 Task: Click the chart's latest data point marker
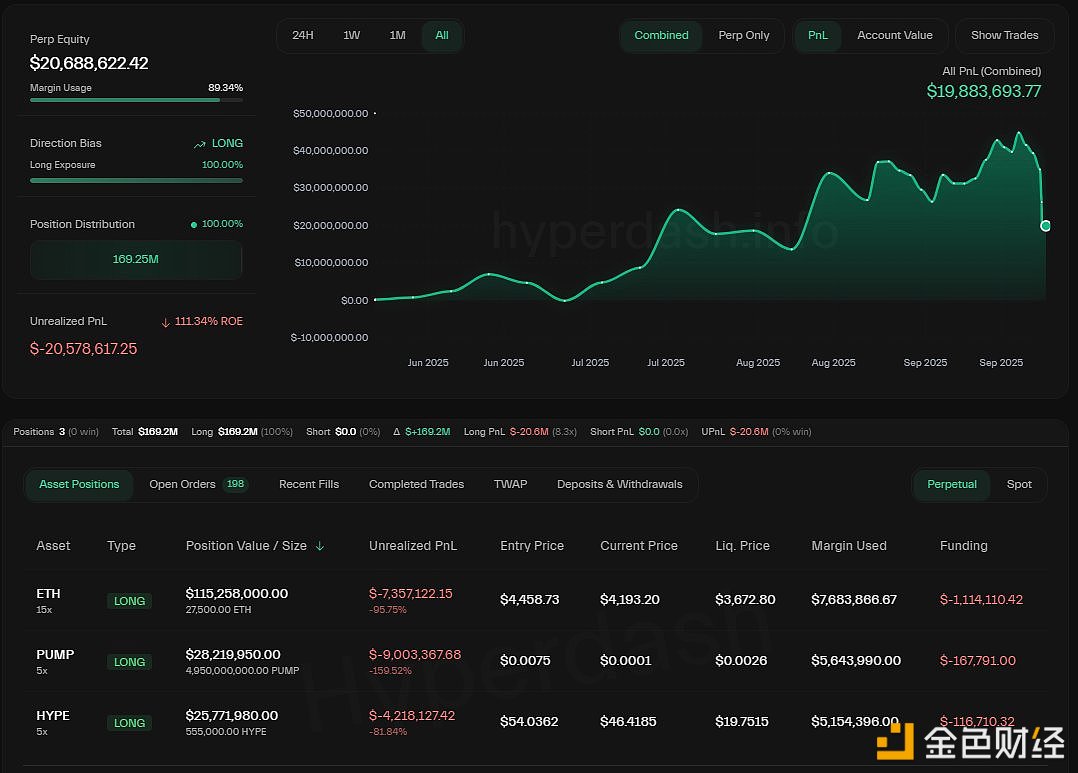click(x=1045, y=226)
